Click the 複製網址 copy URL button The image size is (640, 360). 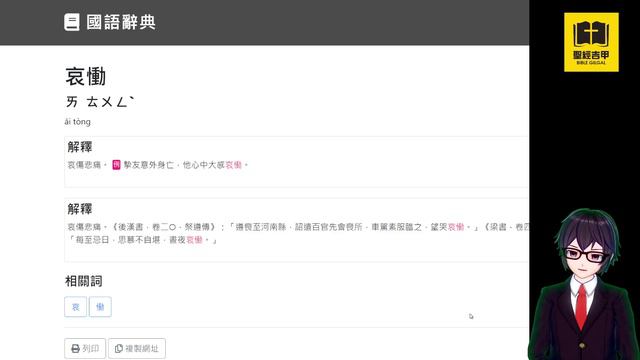coord(137,349)
